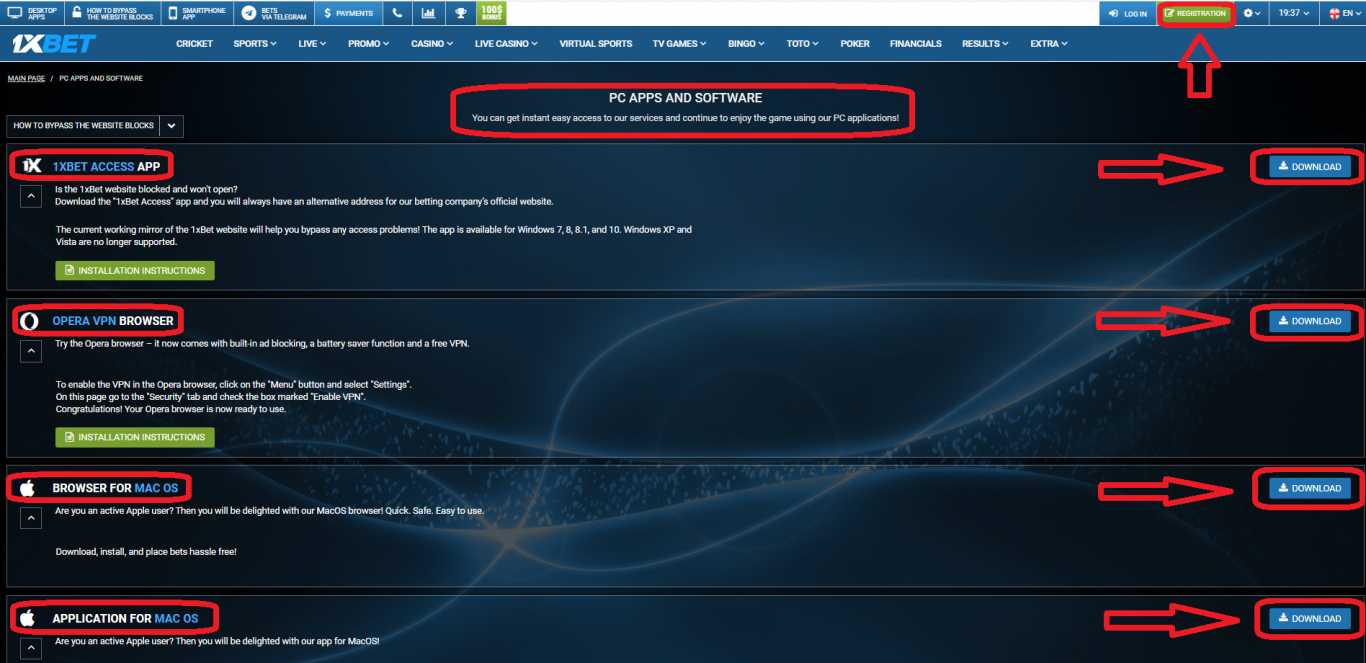
Task: Click the 1X icon beside 1xBet Access App
Action: point(32,166)
